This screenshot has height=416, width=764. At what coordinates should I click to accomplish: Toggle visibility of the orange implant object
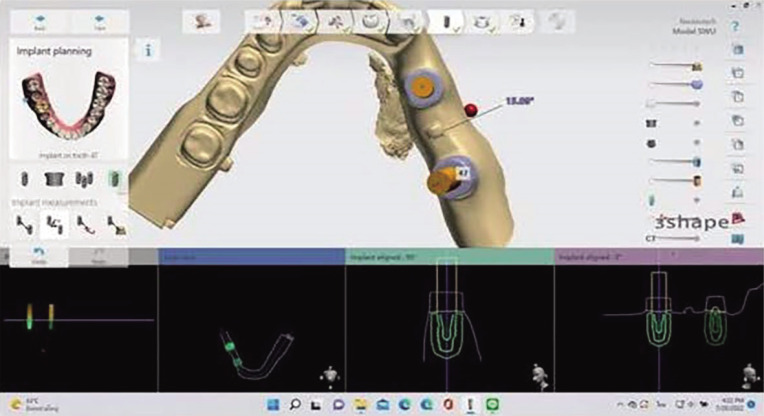(697, 181)
